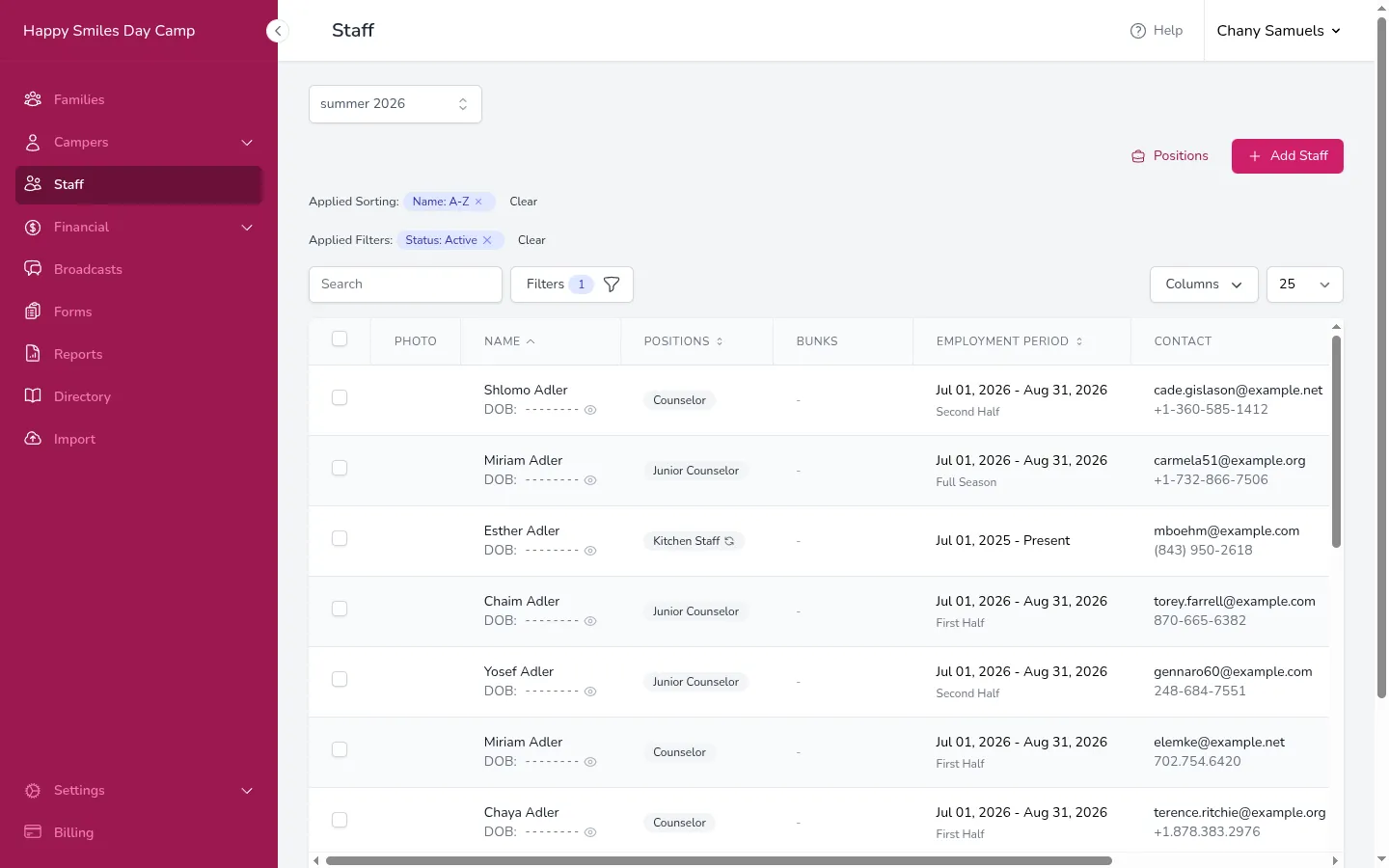1389x868 pixels.
Task: Open Chany Samuels user menu
Action: pyautogui.click(x=1279, y=31)
